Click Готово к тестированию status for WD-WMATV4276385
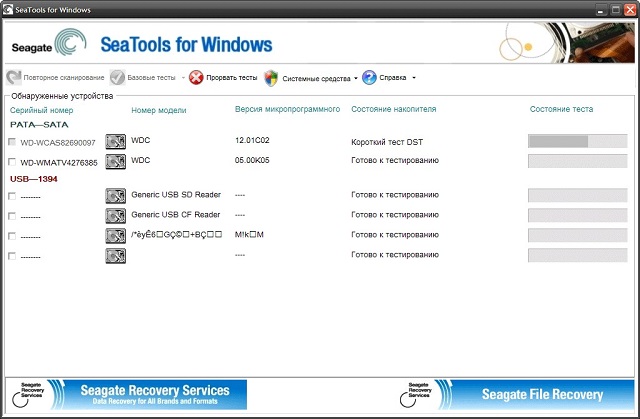 point(395,160)
